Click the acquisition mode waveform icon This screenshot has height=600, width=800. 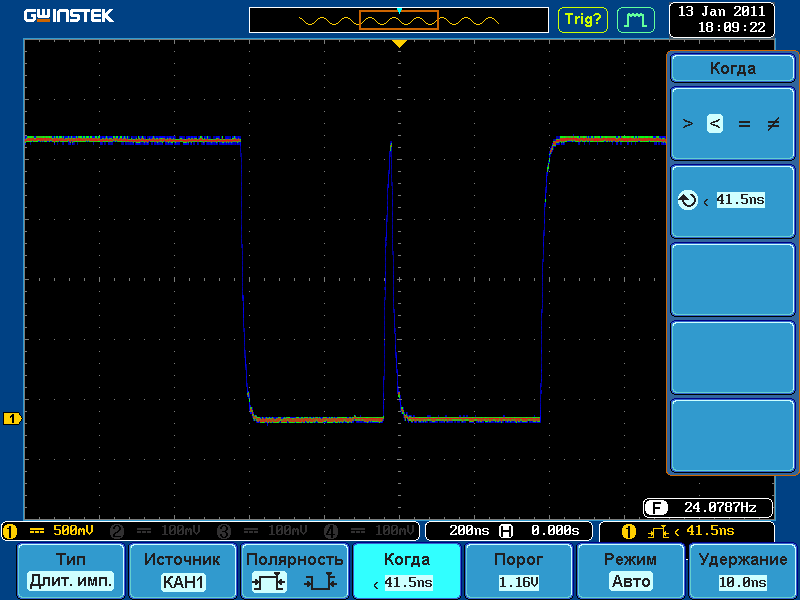coord(634,19)
